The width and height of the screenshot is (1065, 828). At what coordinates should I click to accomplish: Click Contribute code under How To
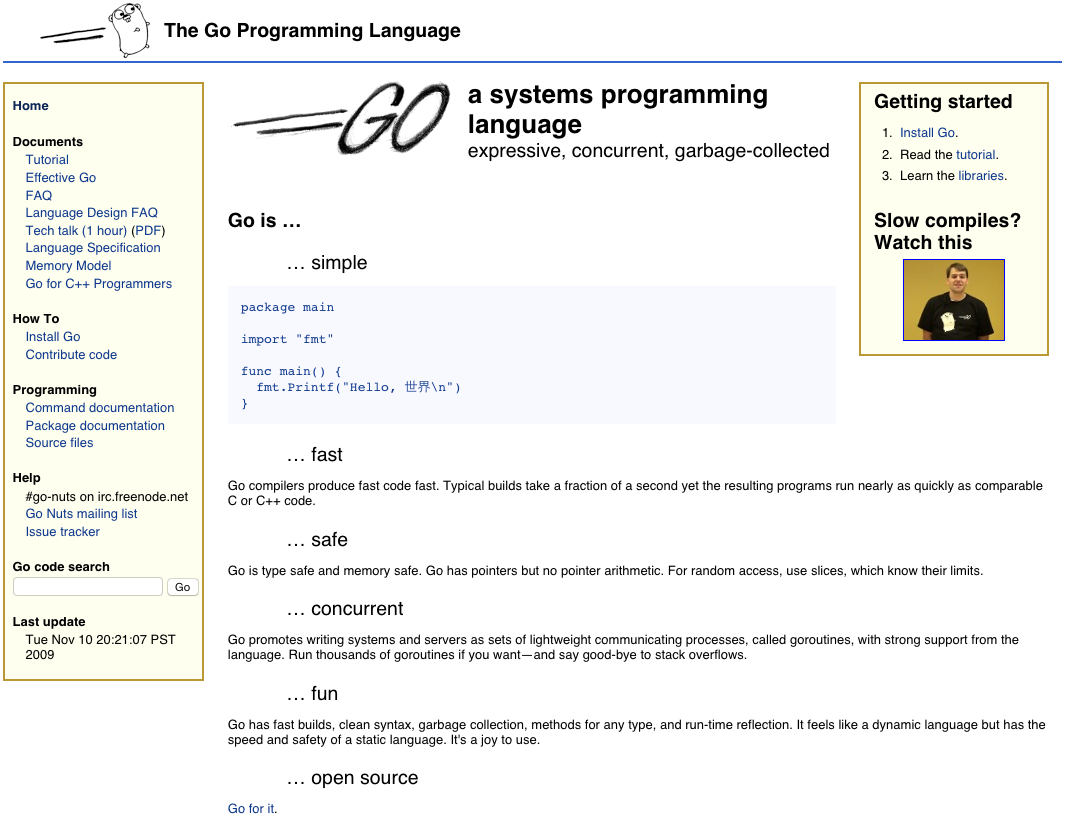pyautogui.click(x=71, y=355)
